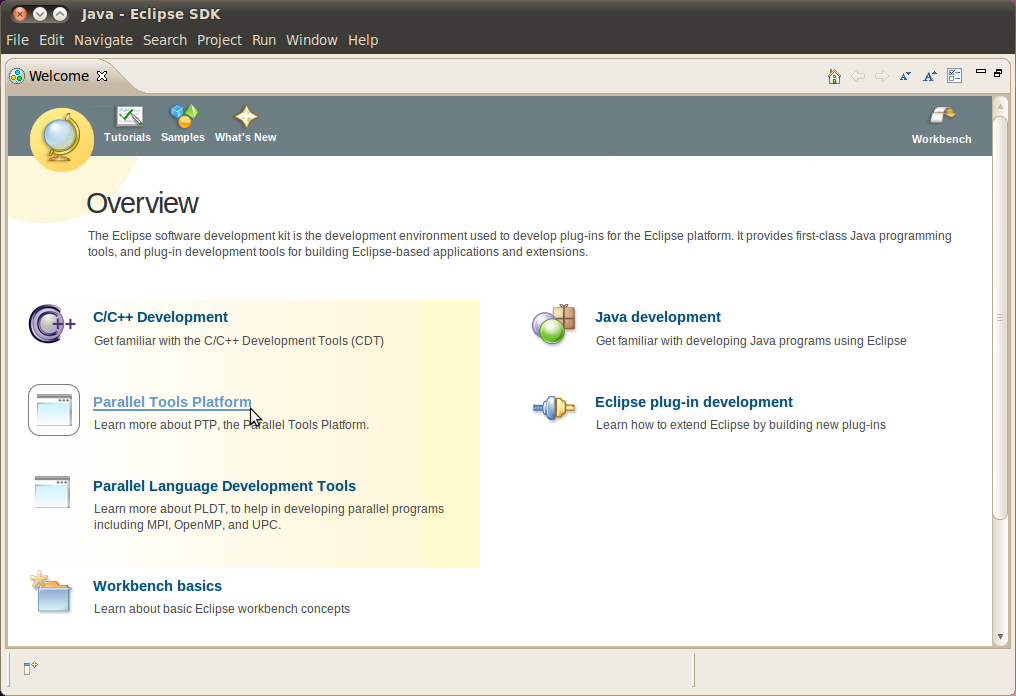Screen dimensions: 1016x696
Task: Open Parallel Language Development Tools link
Action: click(224, 486)
